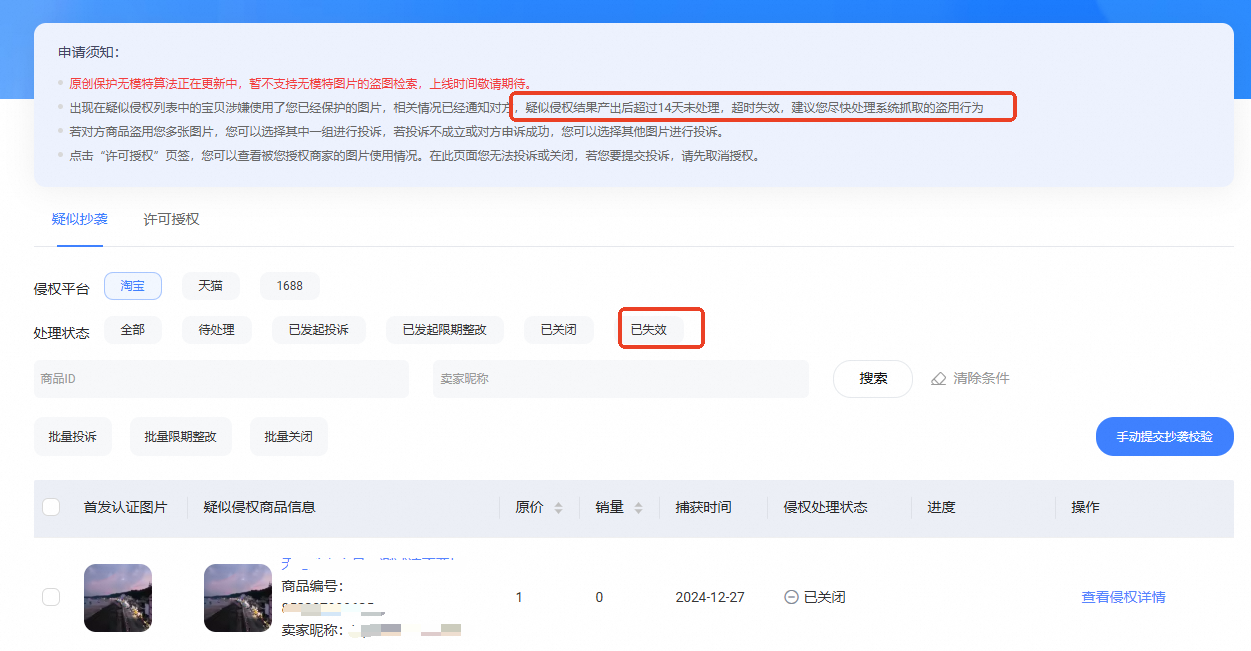Sort by 销量 using sort arrows
Viewport: 1251px width, 651px height.
click(x=638, y=508)
